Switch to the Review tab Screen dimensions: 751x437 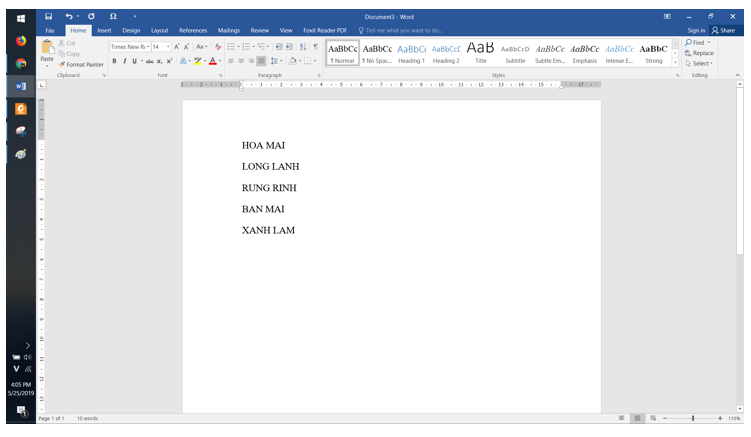click(x=260, y=30)
